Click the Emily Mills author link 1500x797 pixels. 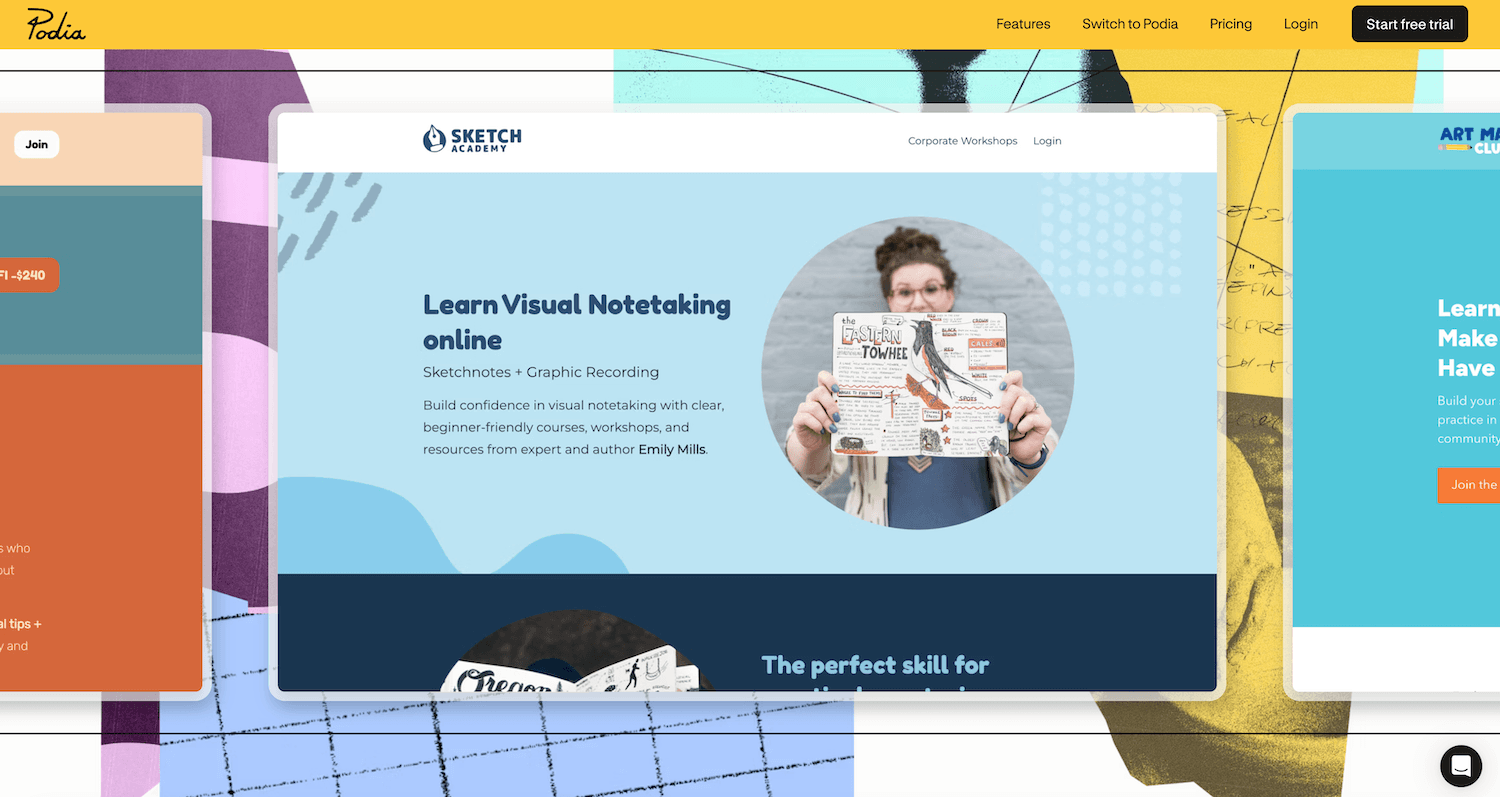[672, 450]
